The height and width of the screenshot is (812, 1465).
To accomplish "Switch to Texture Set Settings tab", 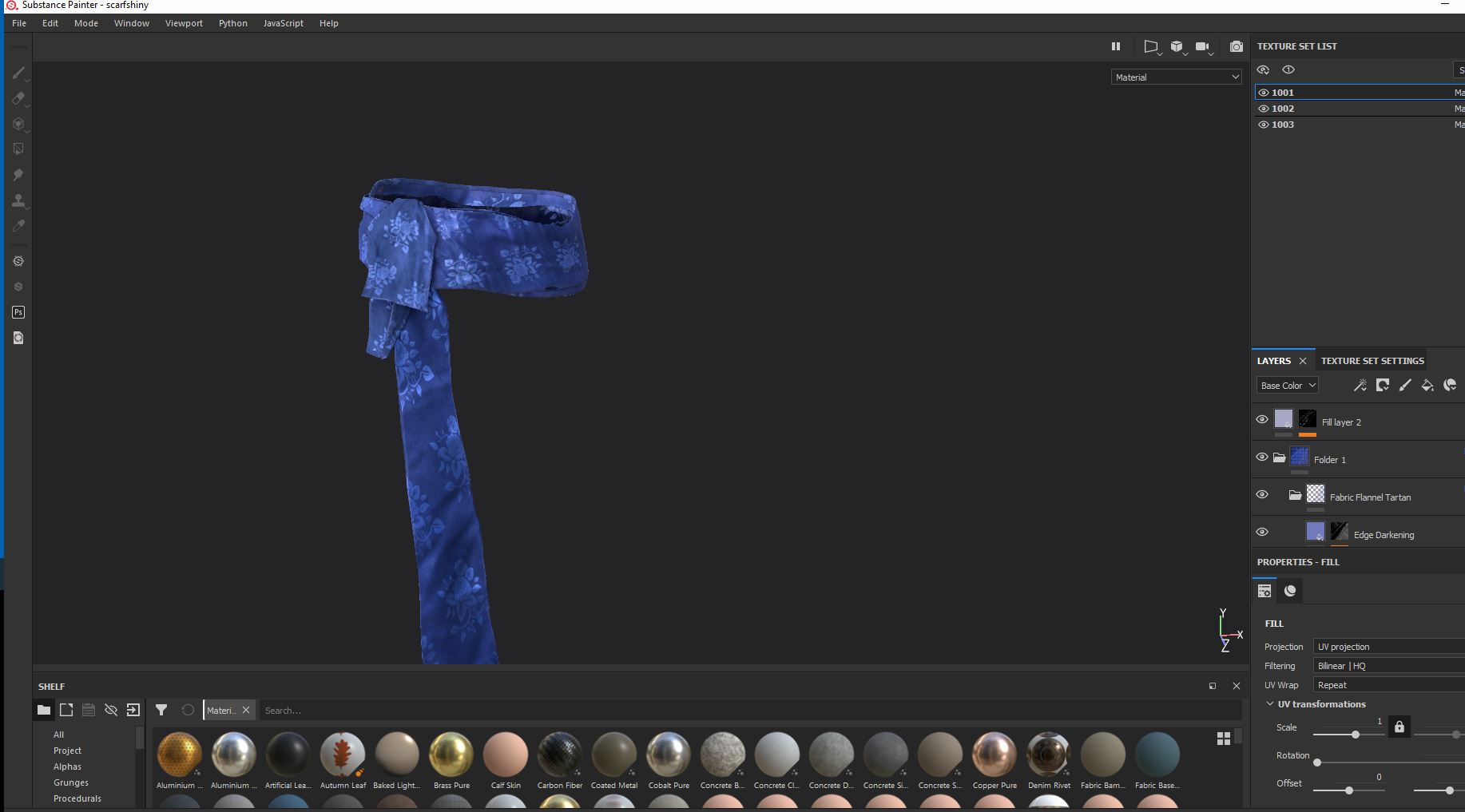I will (x=1372, y=361).
